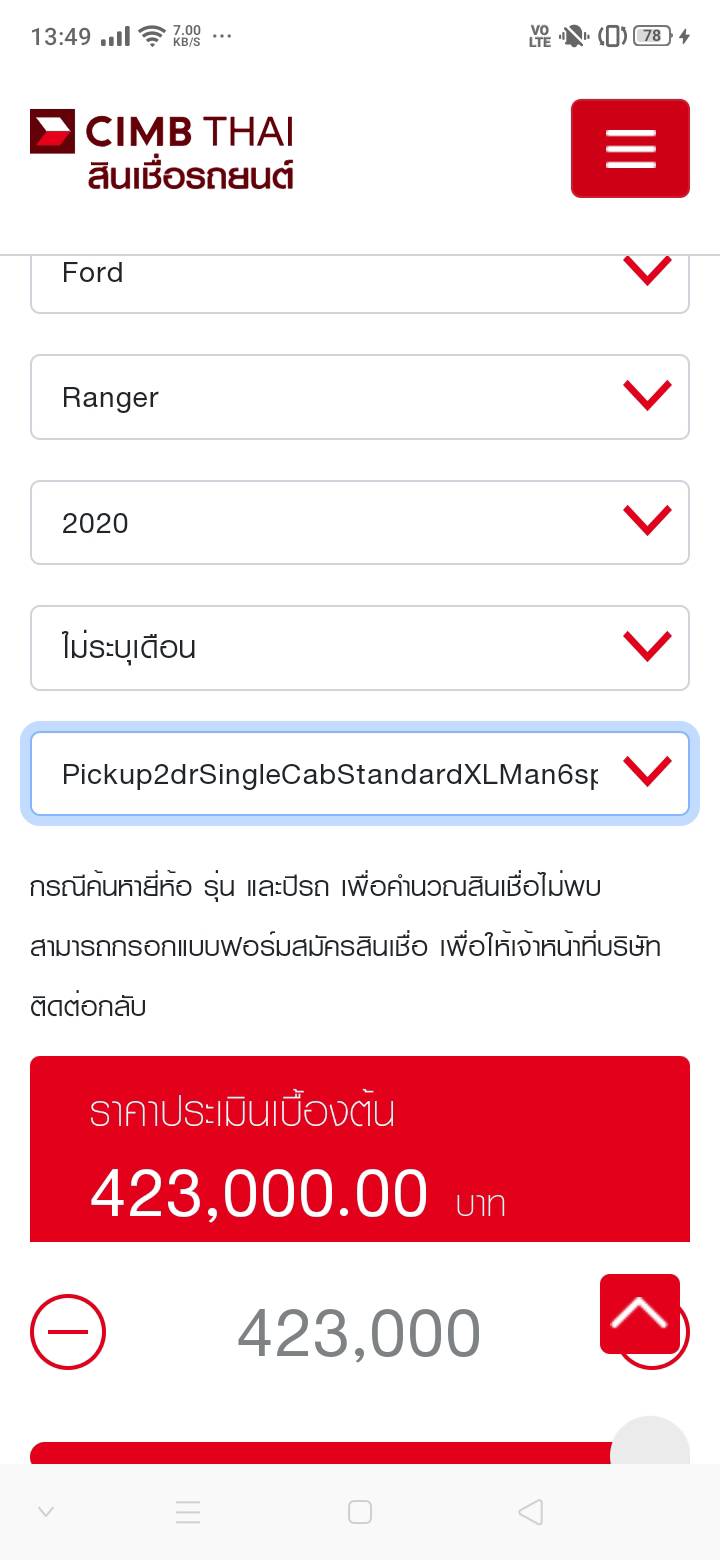720x1560 pixels.
Task: Tap the chevron on the 2020 dropdown
Action: pyautogui.click(x=647, y=521)
